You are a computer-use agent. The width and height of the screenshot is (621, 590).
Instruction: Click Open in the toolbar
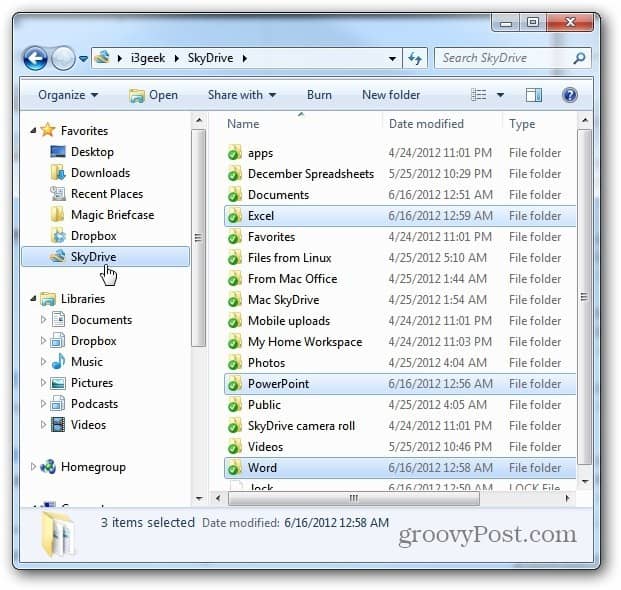154,95
